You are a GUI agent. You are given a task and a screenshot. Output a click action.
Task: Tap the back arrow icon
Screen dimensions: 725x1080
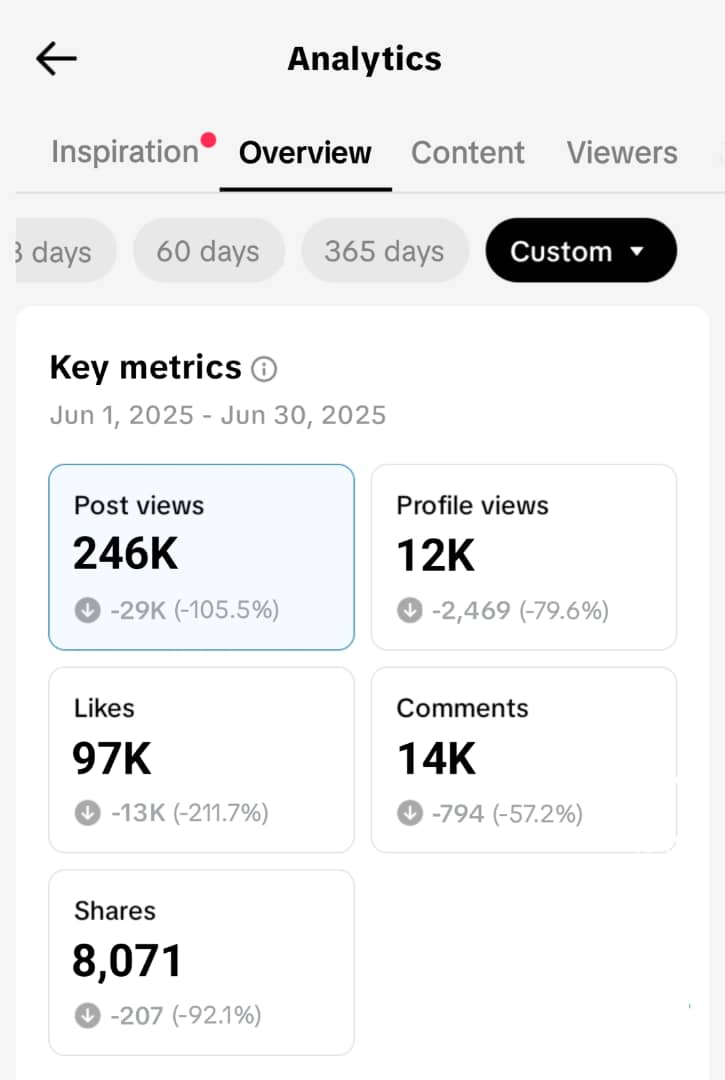56,59
